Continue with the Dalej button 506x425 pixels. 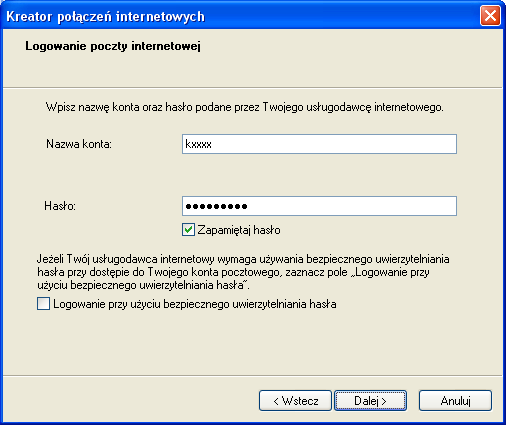tap(370, 400)
